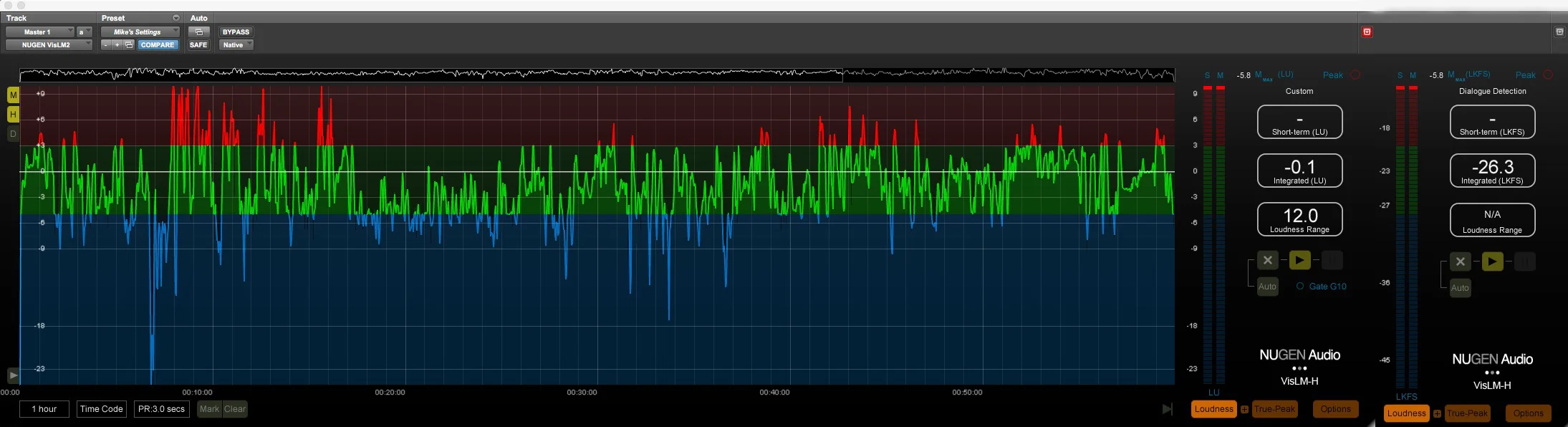Open Options on left meter
The width and height of the screenshot is (1568, 427).
(1336, 409)
